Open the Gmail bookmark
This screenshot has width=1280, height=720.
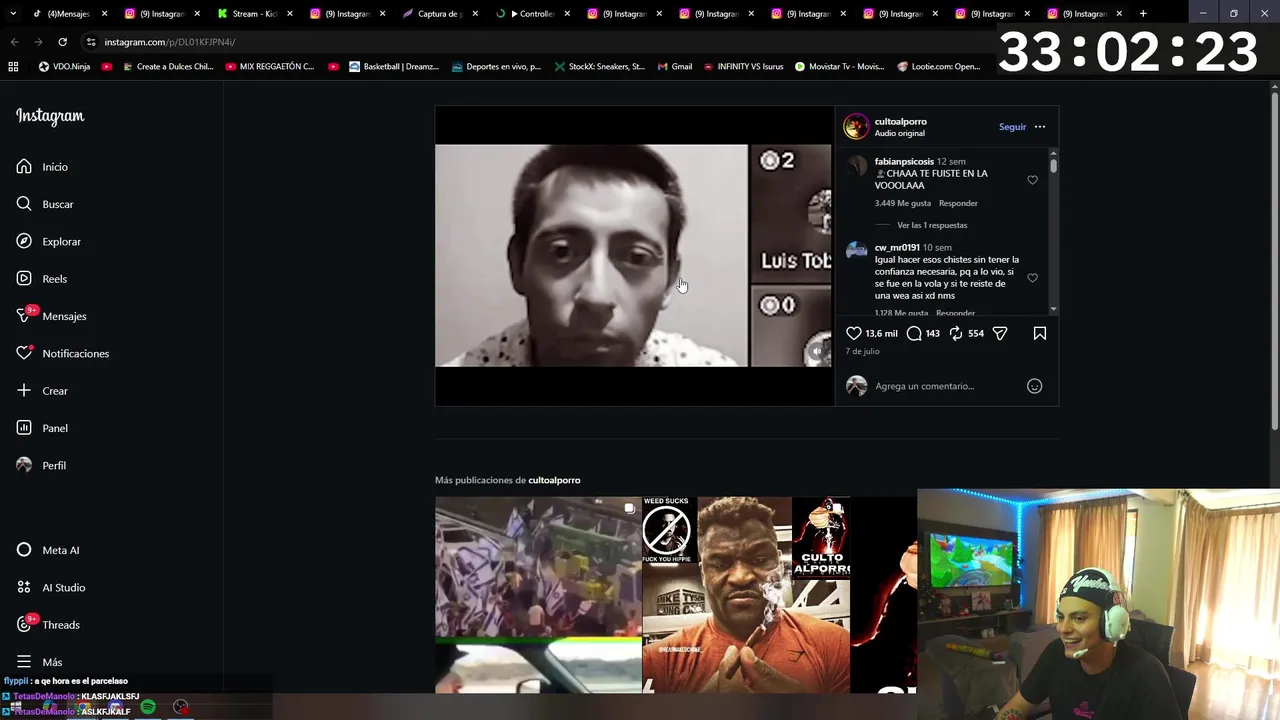675,67
